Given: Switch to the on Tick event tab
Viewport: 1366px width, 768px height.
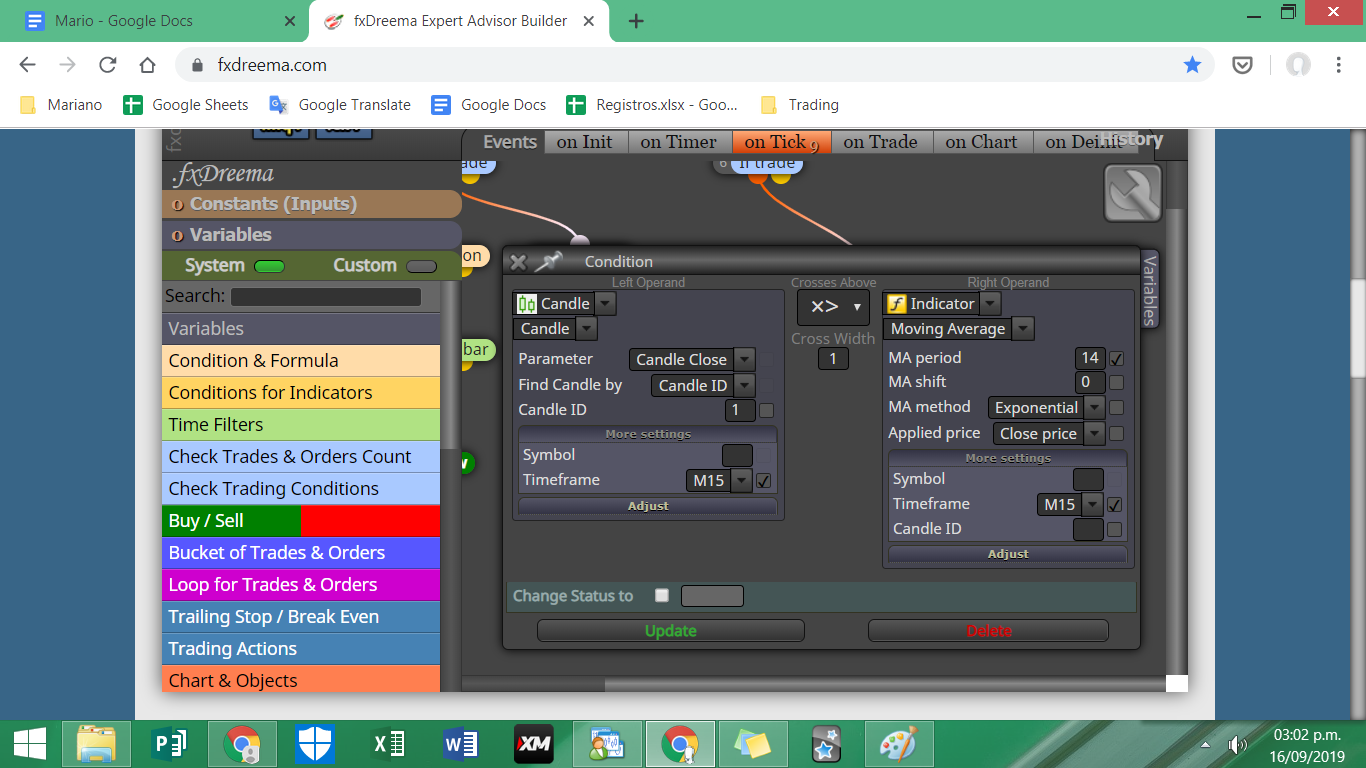Looking at the screenshot, I should click(780, 142).
